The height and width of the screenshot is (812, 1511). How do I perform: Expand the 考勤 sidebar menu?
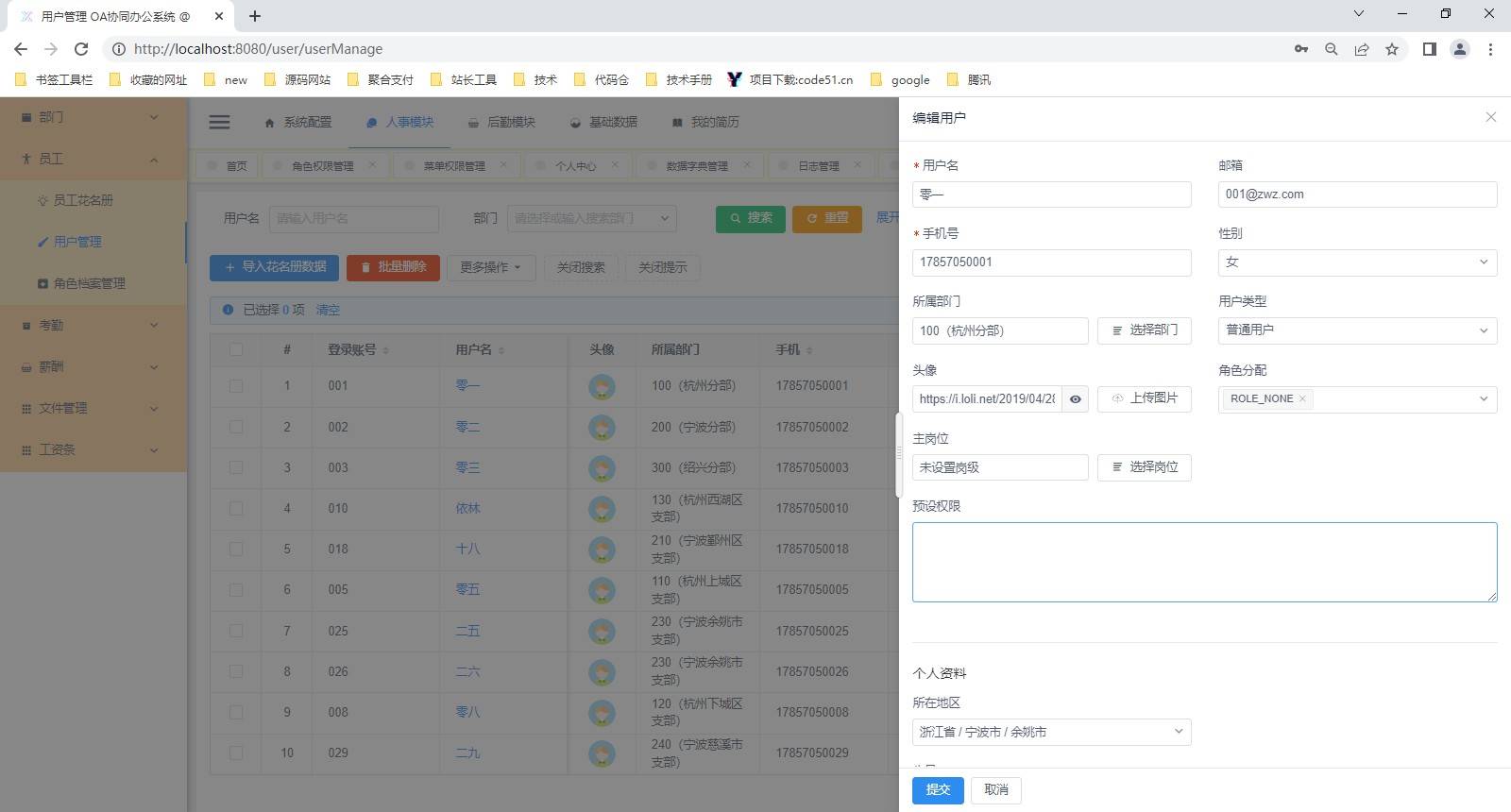coord(93,325)
